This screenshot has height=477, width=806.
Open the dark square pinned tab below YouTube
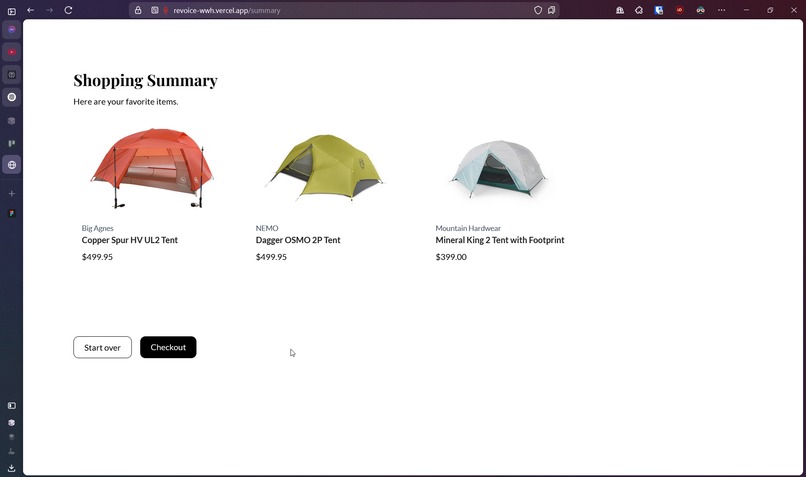point(12,75)
